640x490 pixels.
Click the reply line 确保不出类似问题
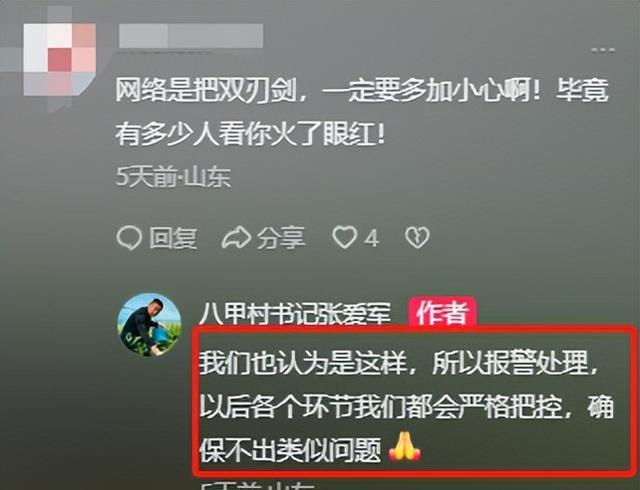point(290,450)
